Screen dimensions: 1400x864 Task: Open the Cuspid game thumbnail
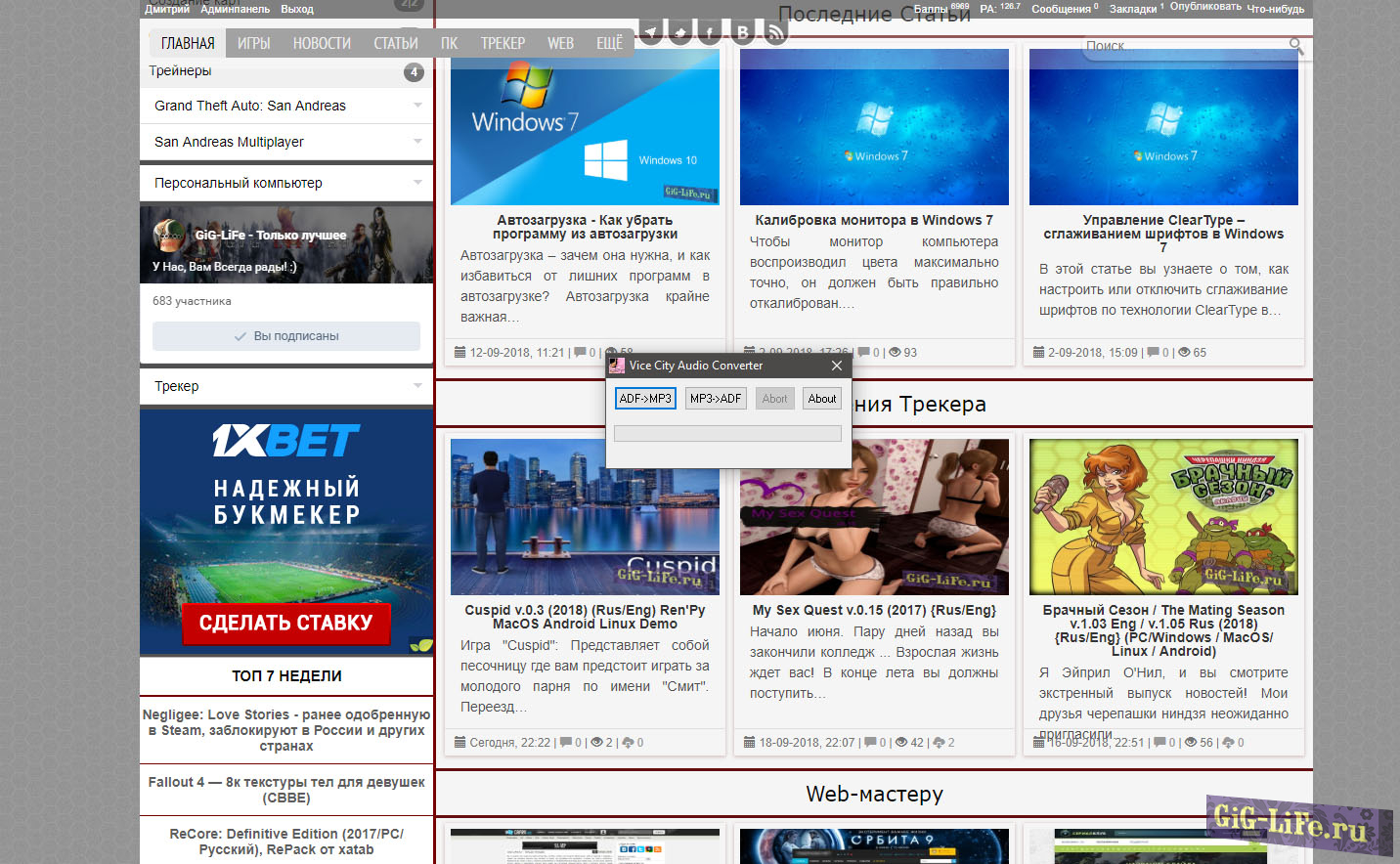[585, 517]
